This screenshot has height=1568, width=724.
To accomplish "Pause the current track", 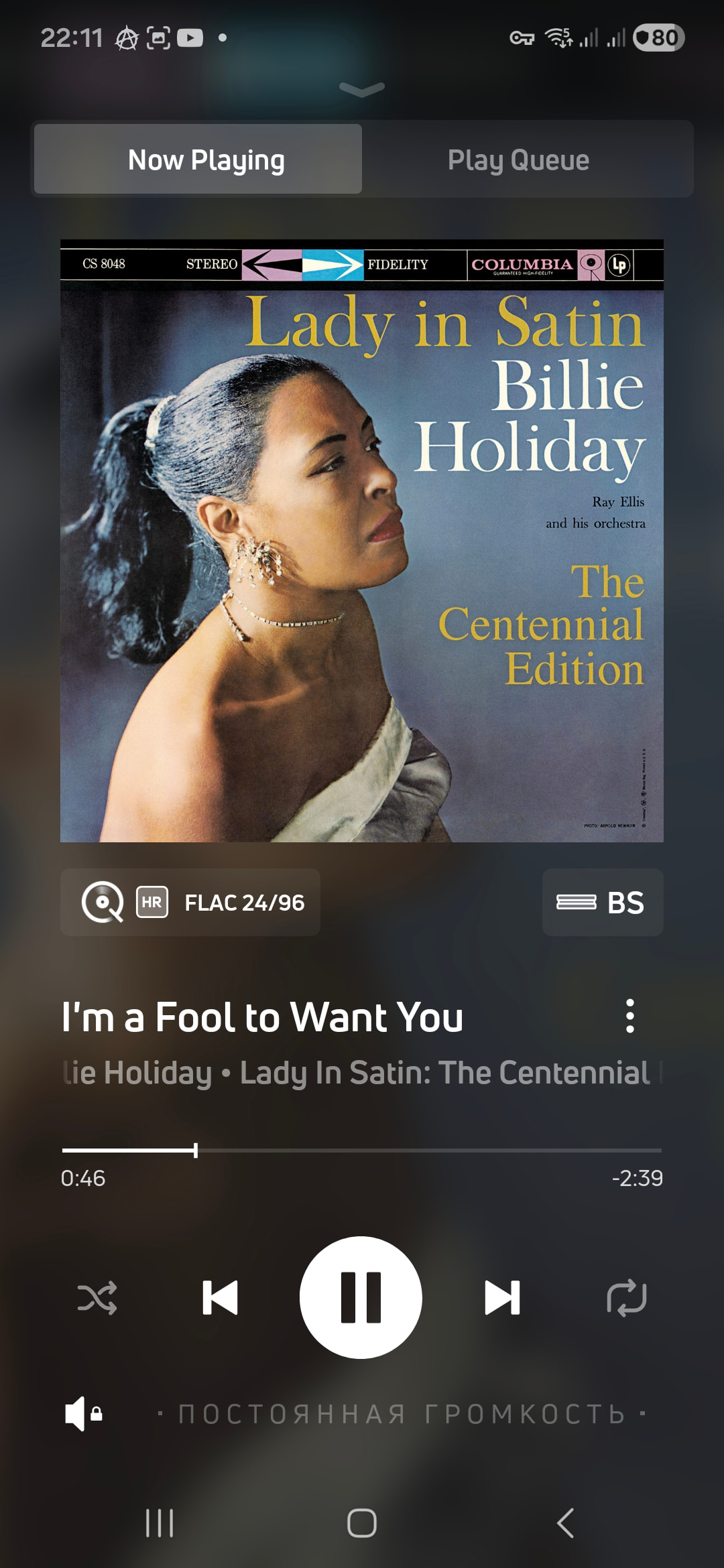I will tap(361, 1297).
